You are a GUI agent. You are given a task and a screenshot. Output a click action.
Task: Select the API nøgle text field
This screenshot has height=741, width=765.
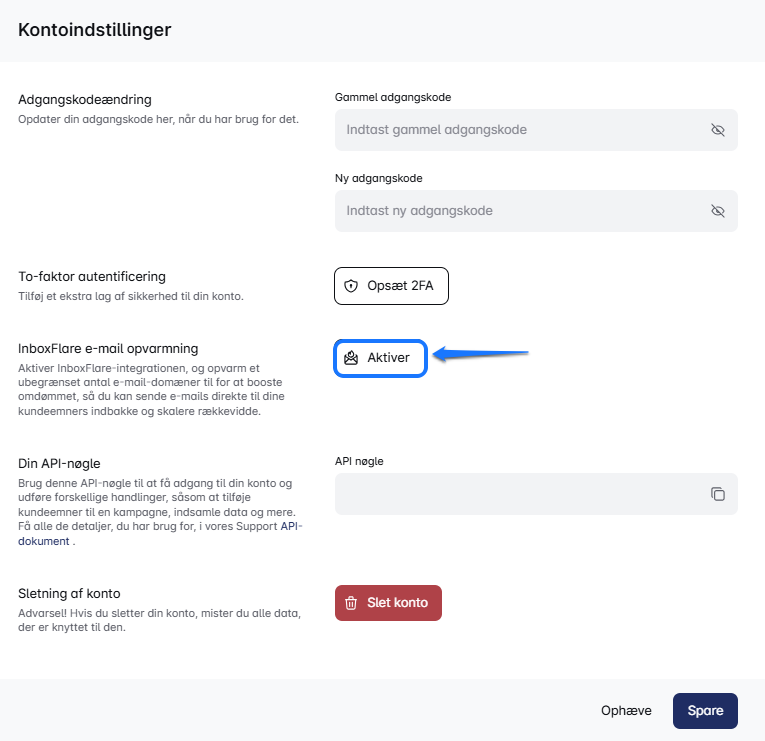[520, 494]
